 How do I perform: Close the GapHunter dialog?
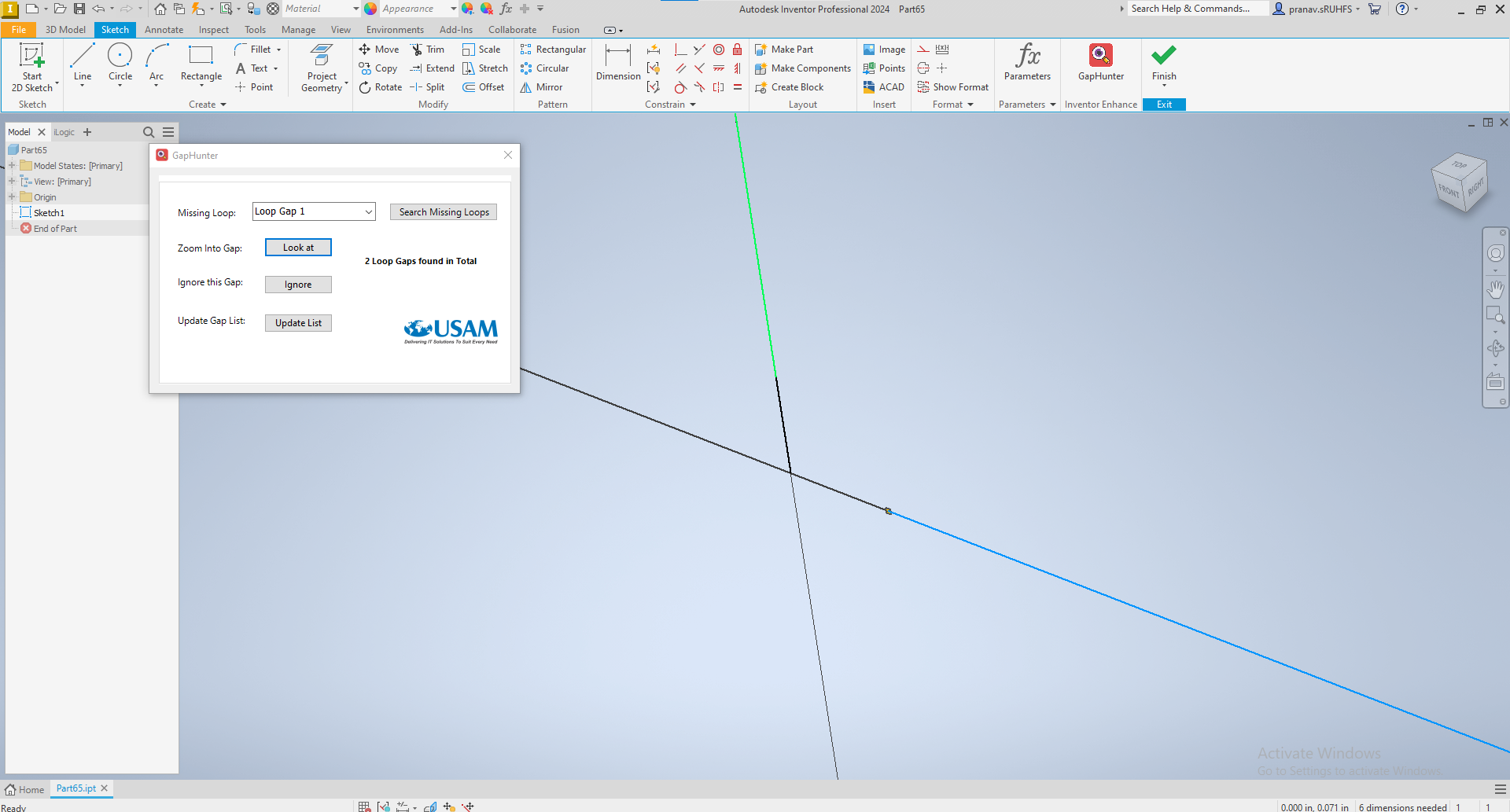click(x=508, y=155)
